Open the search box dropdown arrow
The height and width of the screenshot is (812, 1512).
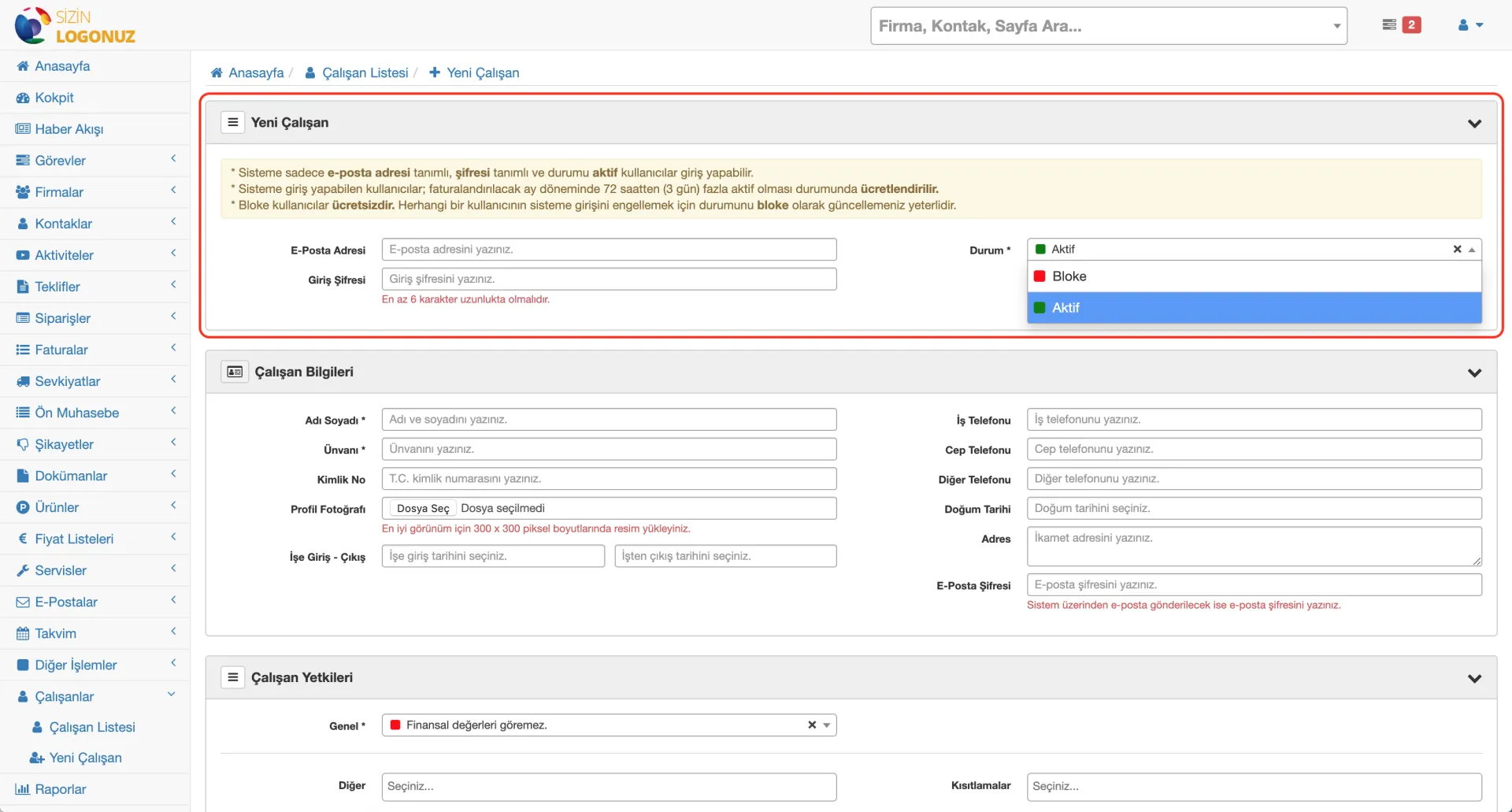(1336, 26)
